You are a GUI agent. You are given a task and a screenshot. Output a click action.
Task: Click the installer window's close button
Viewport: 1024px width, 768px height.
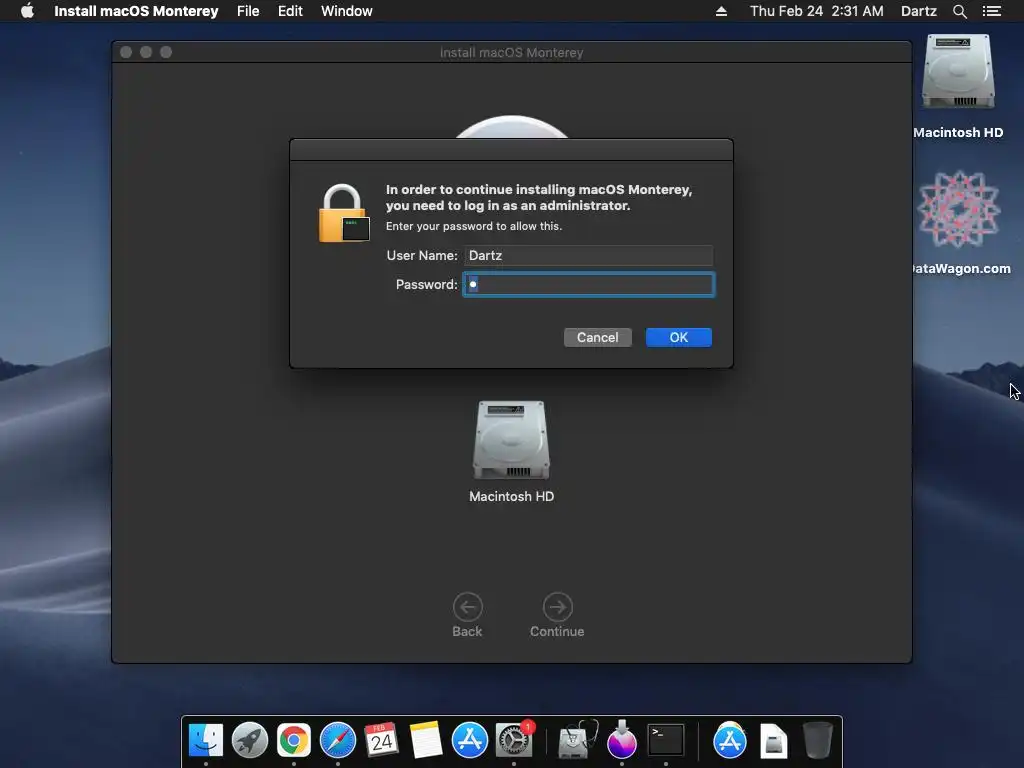126,52
